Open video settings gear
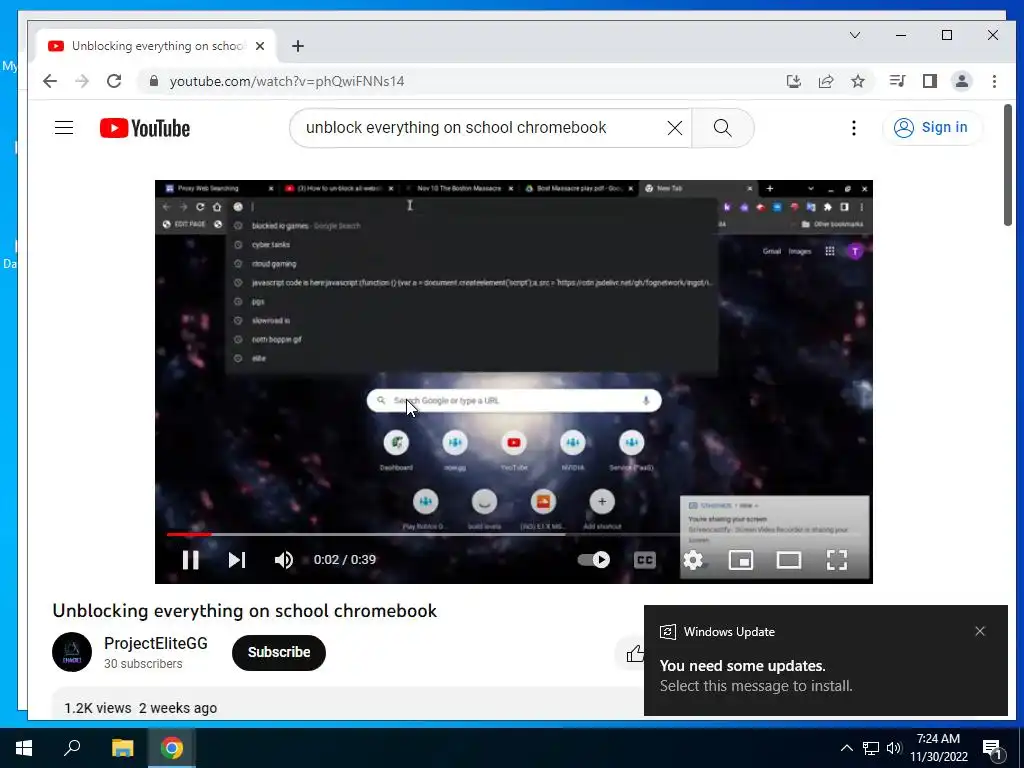The image size is (1024, 768). click(x=693, y=560)
